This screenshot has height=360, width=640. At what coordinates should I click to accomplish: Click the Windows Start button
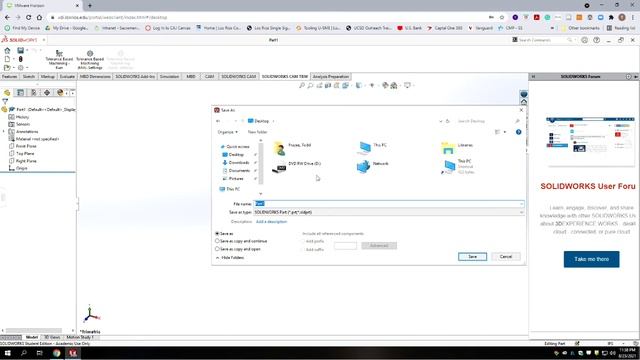click(7, 353)
